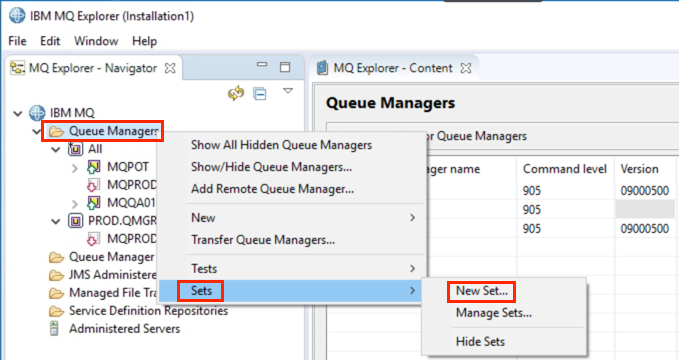Click the Navigator refresh icon

tap(236, 93)
